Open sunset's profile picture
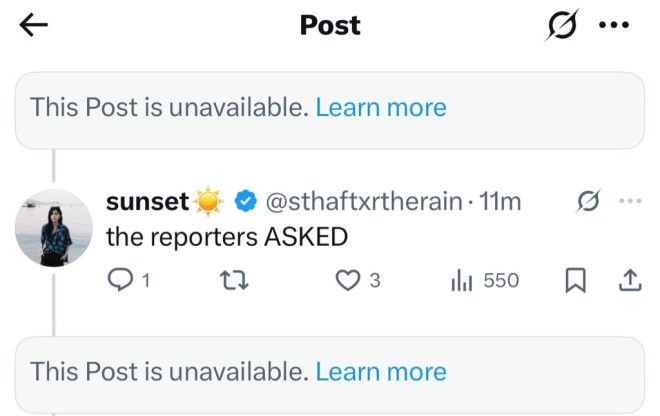 [54, 228]
